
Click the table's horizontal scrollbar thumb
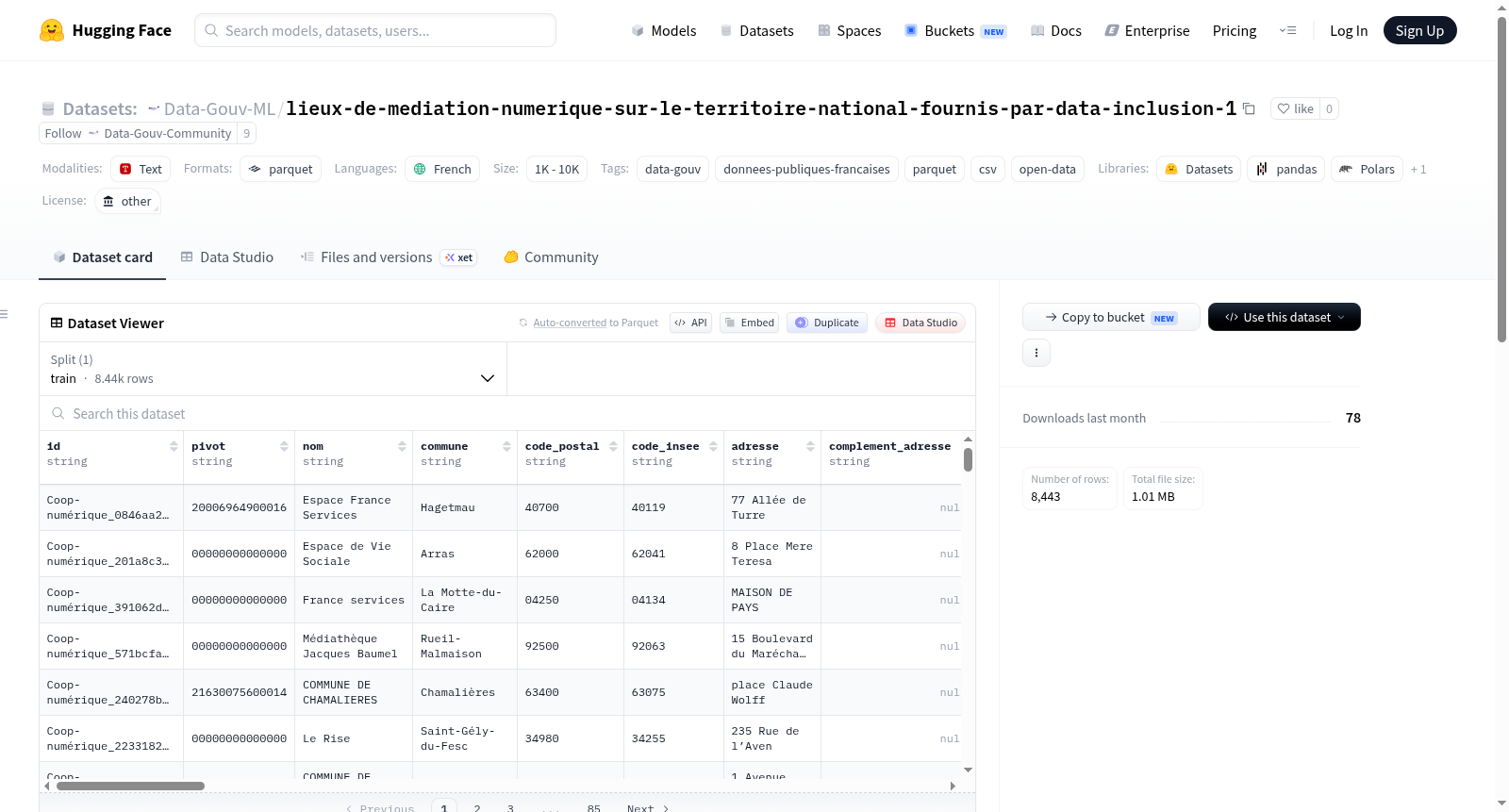[x=130, y=786]
